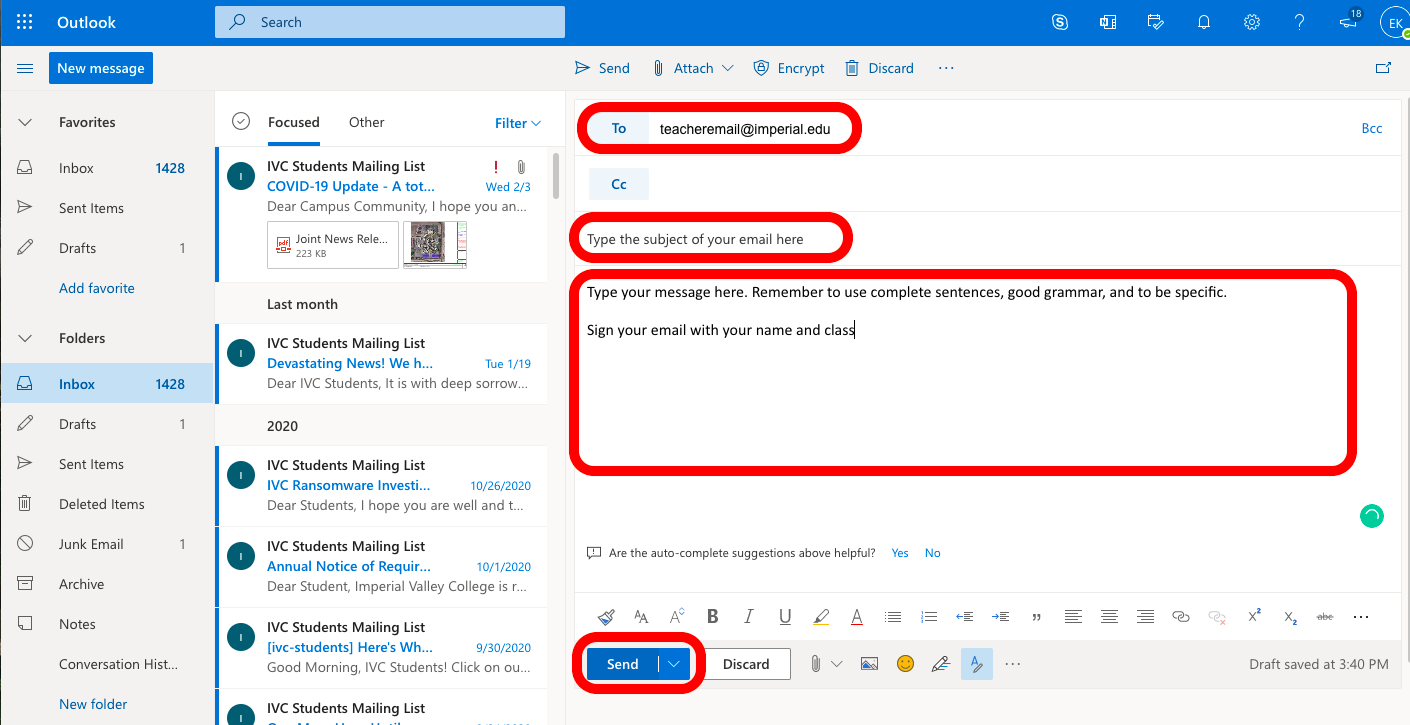Viewport: 1410px width, 725px height.
Task: Click Yes for auto-complete suggestions feedback
Action: 900,553
